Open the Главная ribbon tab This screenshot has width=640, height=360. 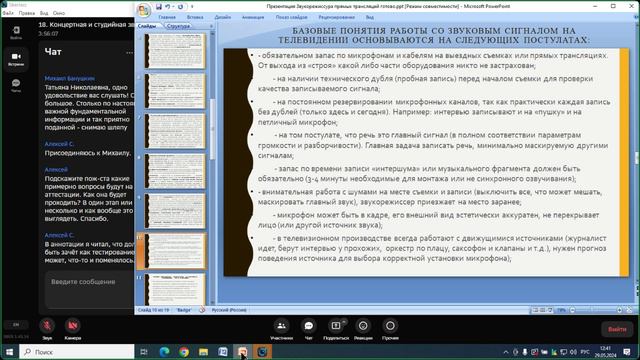click(x=167, y=17)
